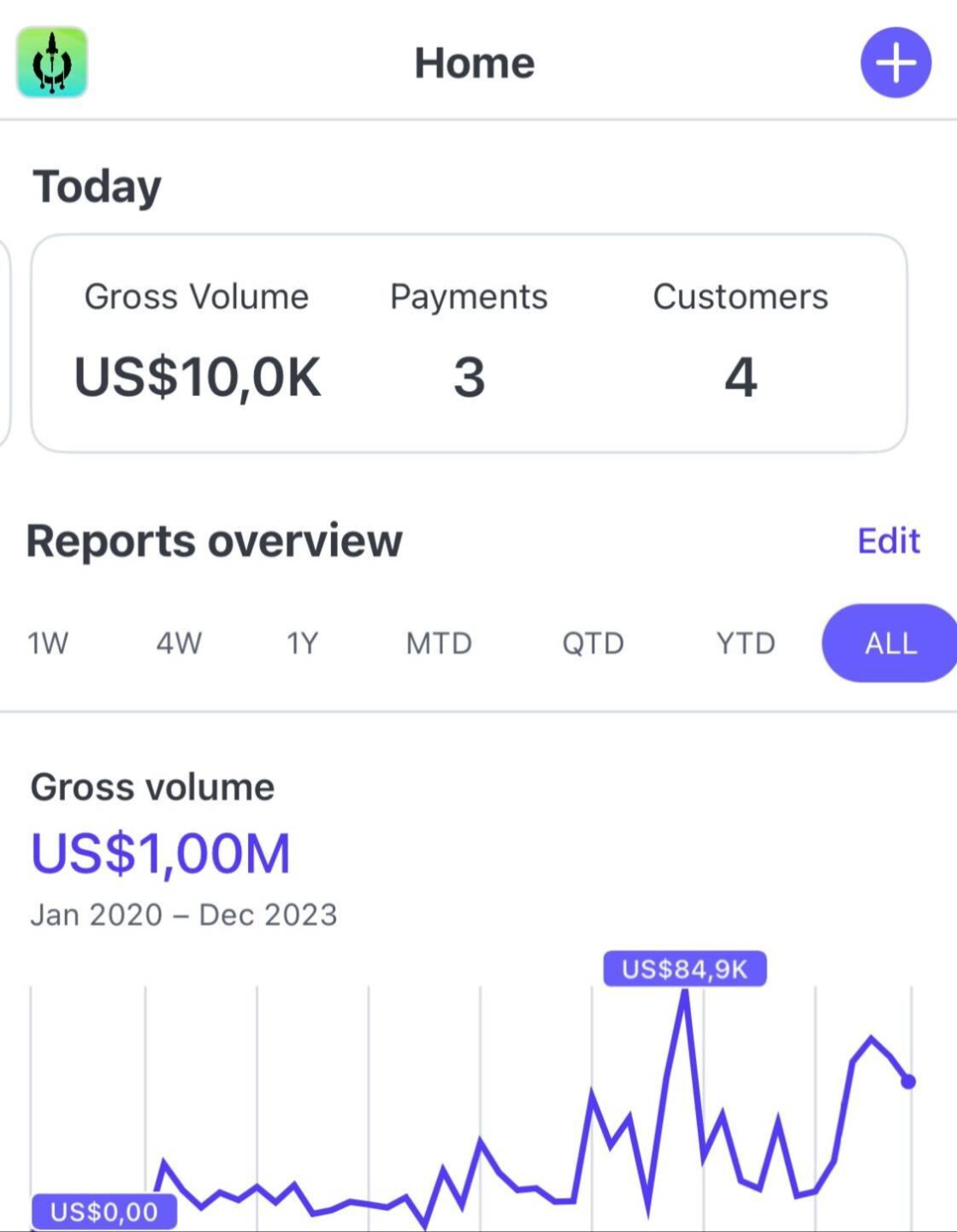Open the US$1,00M gross volume total
957x1232 pixels.
161,854
